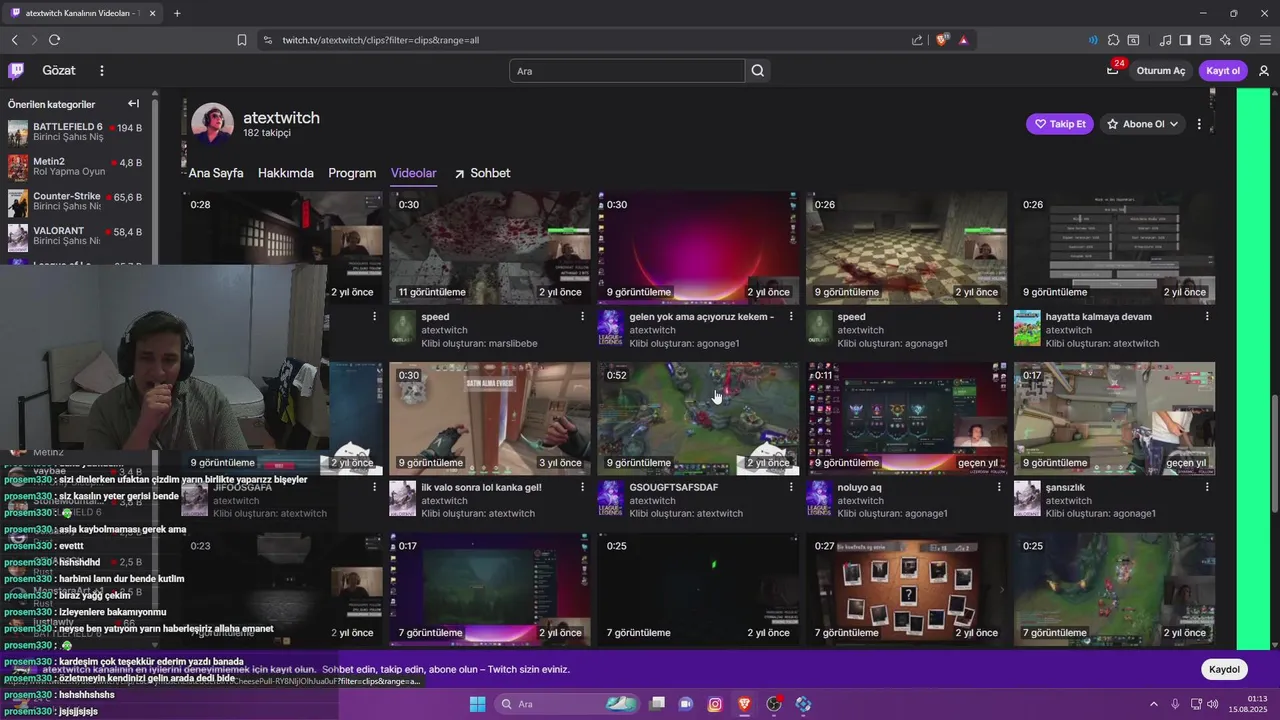Play the 0:17 şansızlık clip thumbnail
This screenshot has height=720, width=1280.
tap(1114, 419)
